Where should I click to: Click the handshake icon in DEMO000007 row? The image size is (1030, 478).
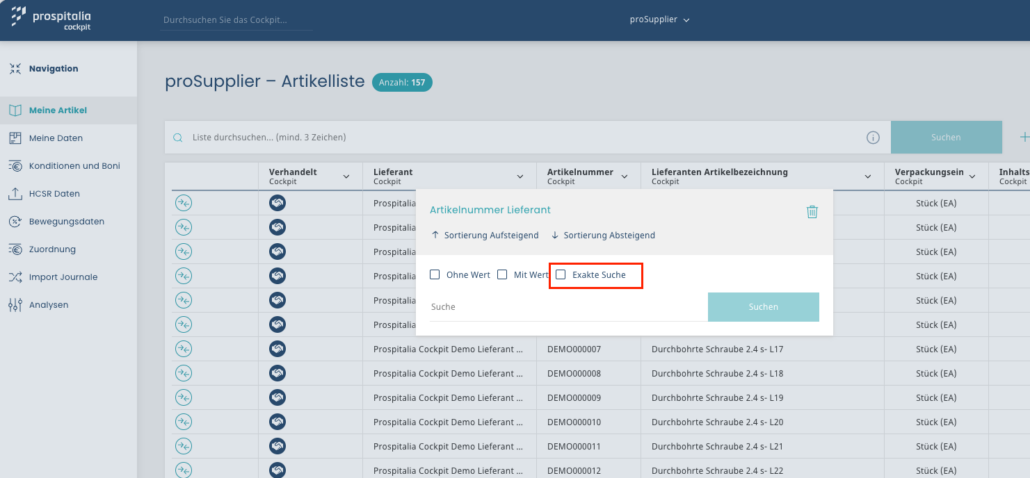click(277, 349)
